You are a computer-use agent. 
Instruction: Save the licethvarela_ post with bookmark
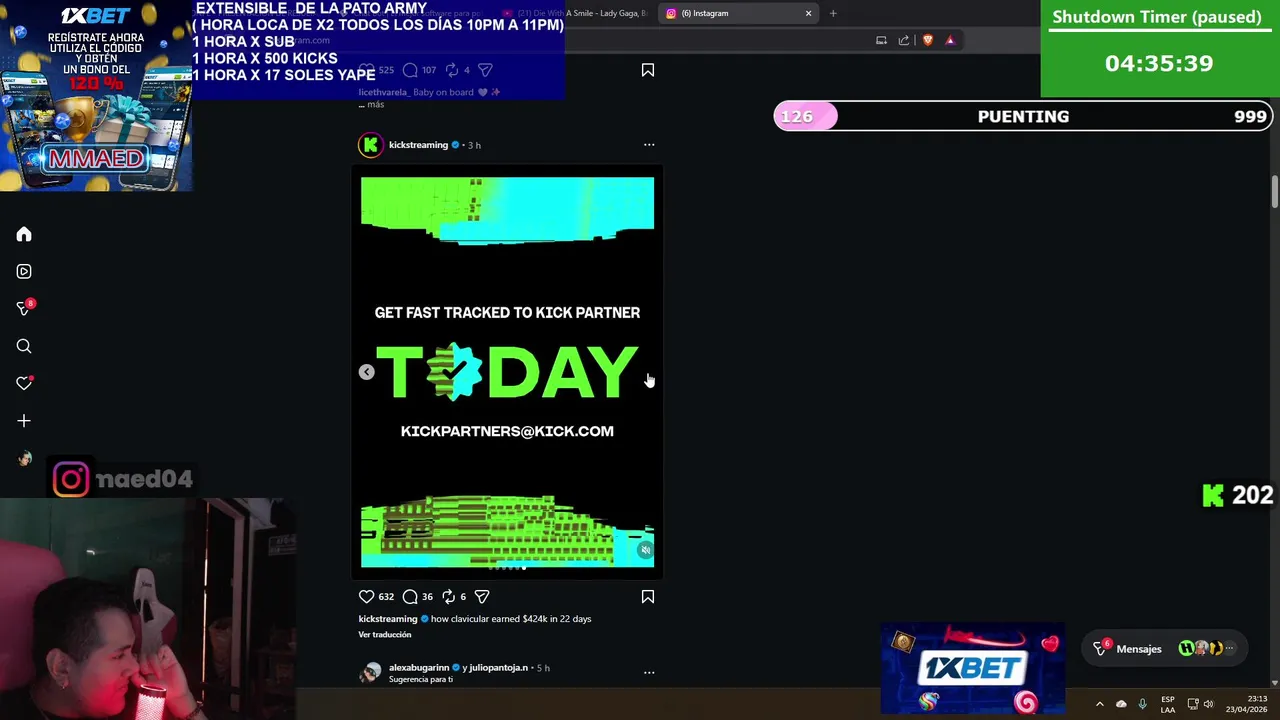648,70
